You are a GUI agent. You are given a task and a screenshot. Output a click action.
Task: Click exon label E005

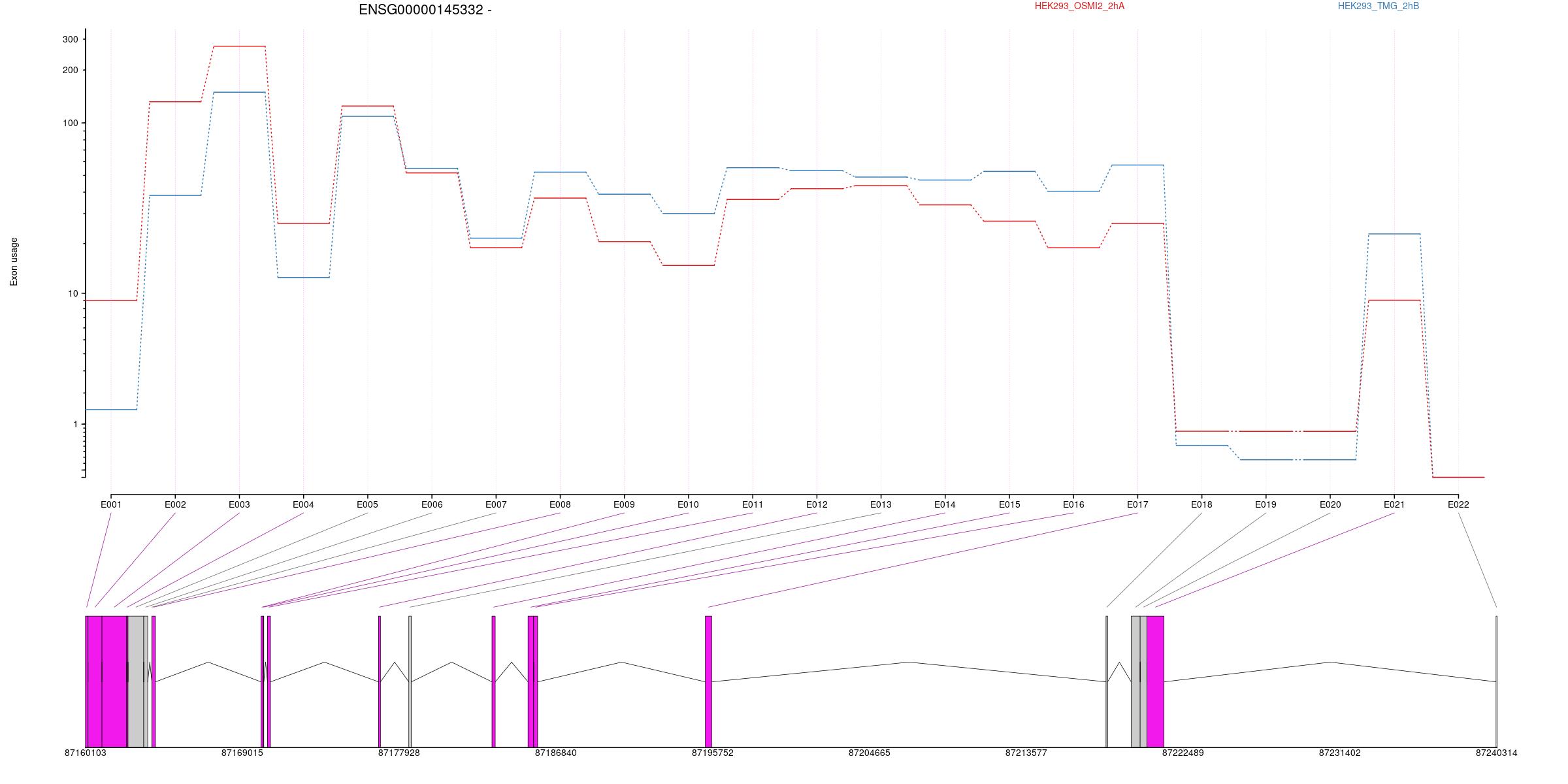pos(367,504)
